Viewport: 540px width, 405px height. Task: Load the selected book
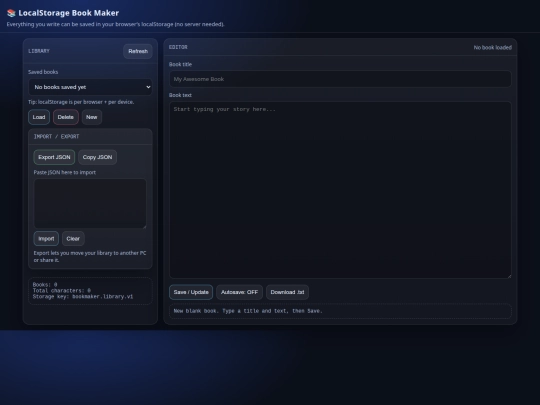coord(39,117)
